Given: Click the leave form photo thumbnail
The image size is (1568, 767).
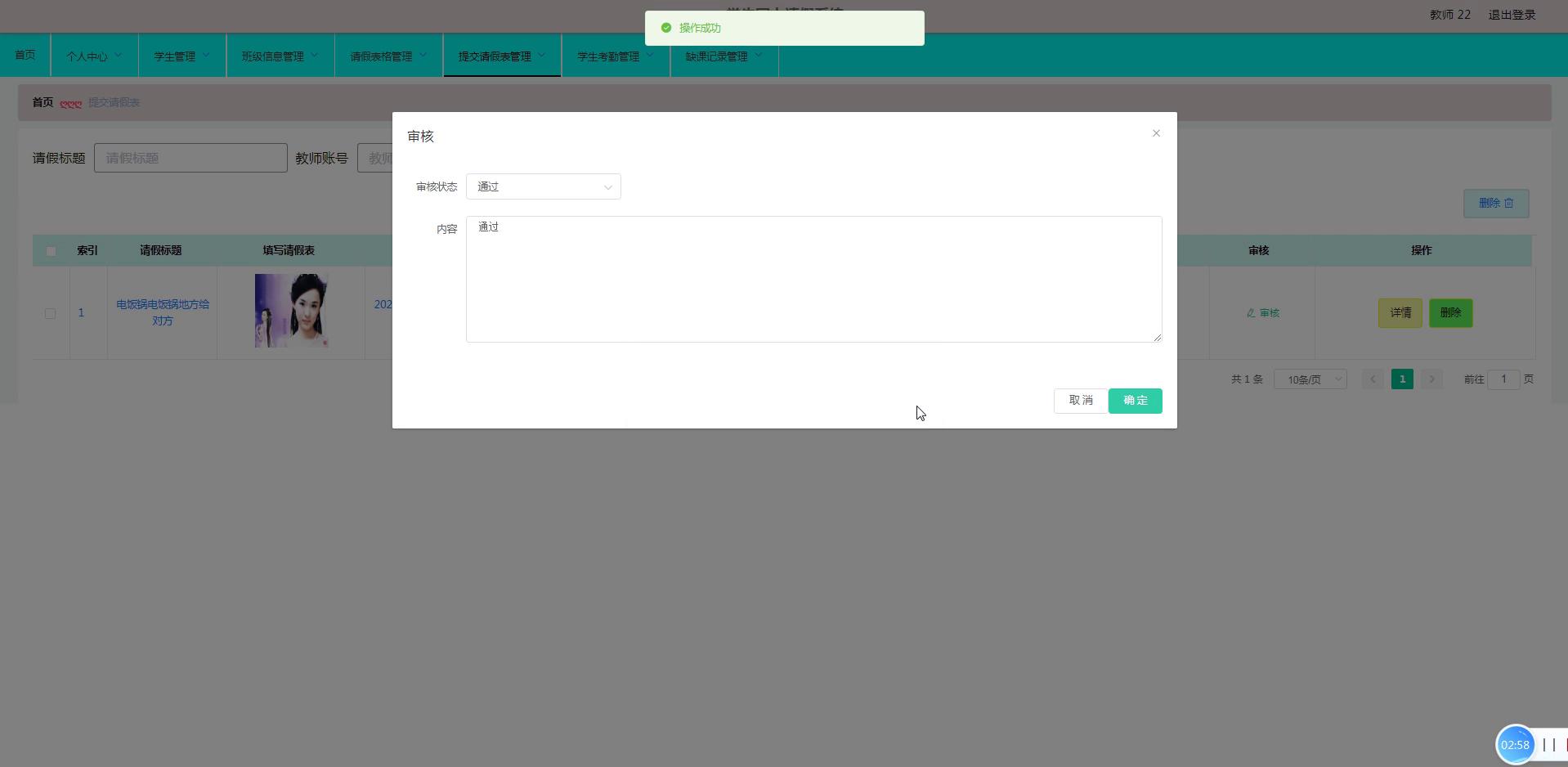Looking at the screenshot, I should 291,311.
